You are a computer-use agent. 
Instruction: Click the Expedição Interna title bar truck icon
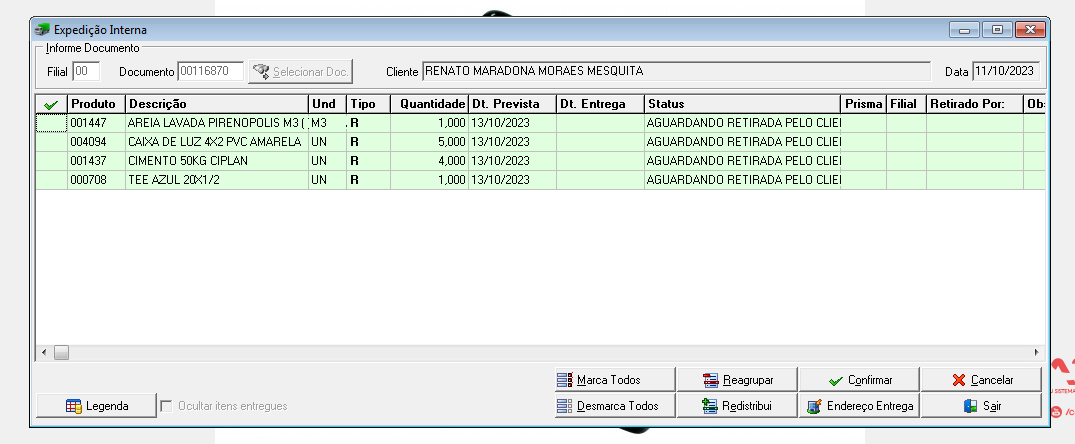[x=43, y=30]
